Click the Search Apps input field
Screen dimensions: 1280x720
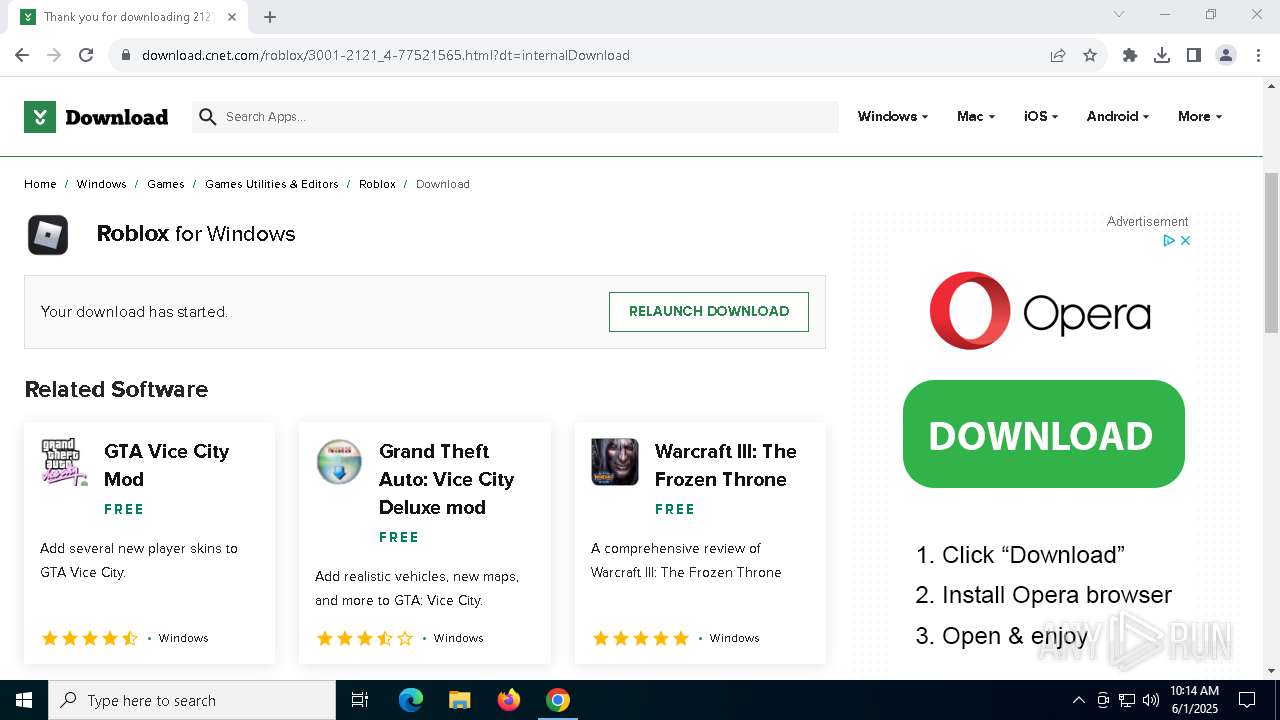coord(515,117)
